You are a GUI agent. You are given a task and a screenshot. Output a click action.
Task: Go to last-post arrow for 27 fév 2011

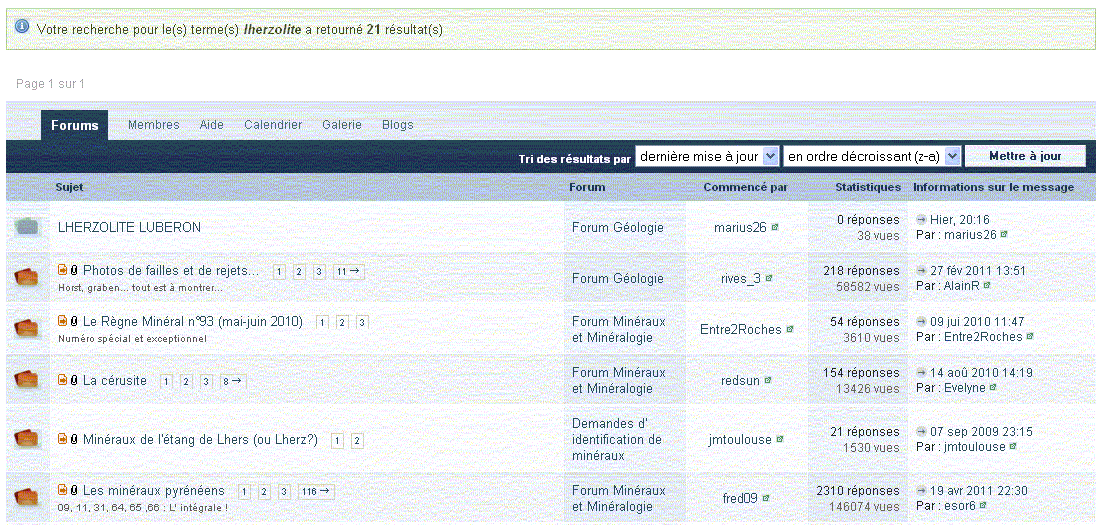[921, 271]
